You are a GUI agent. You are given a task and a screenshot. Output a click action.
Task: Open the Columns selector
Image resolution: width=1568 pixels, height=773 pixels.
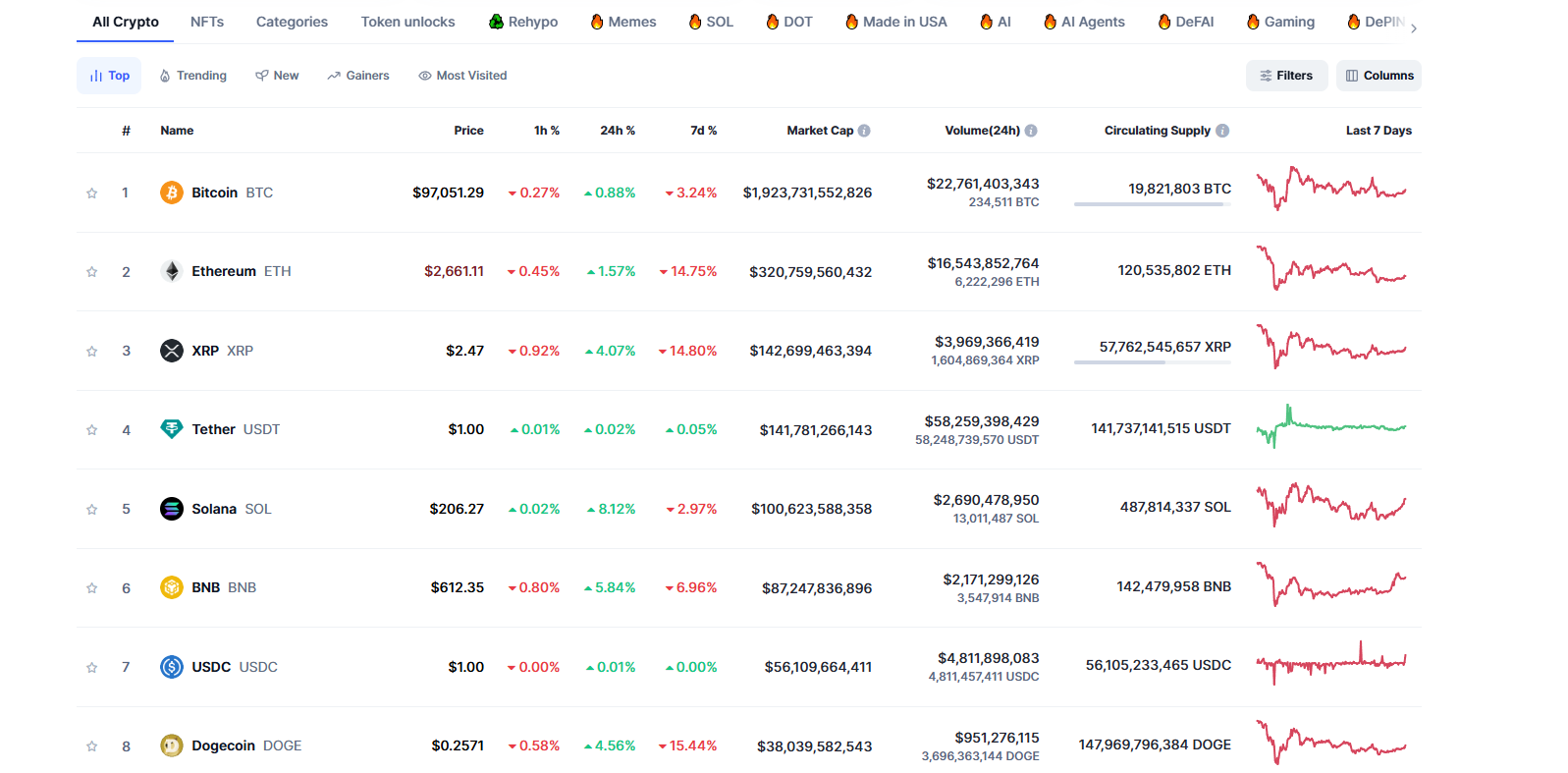(x=1379, y=76)
